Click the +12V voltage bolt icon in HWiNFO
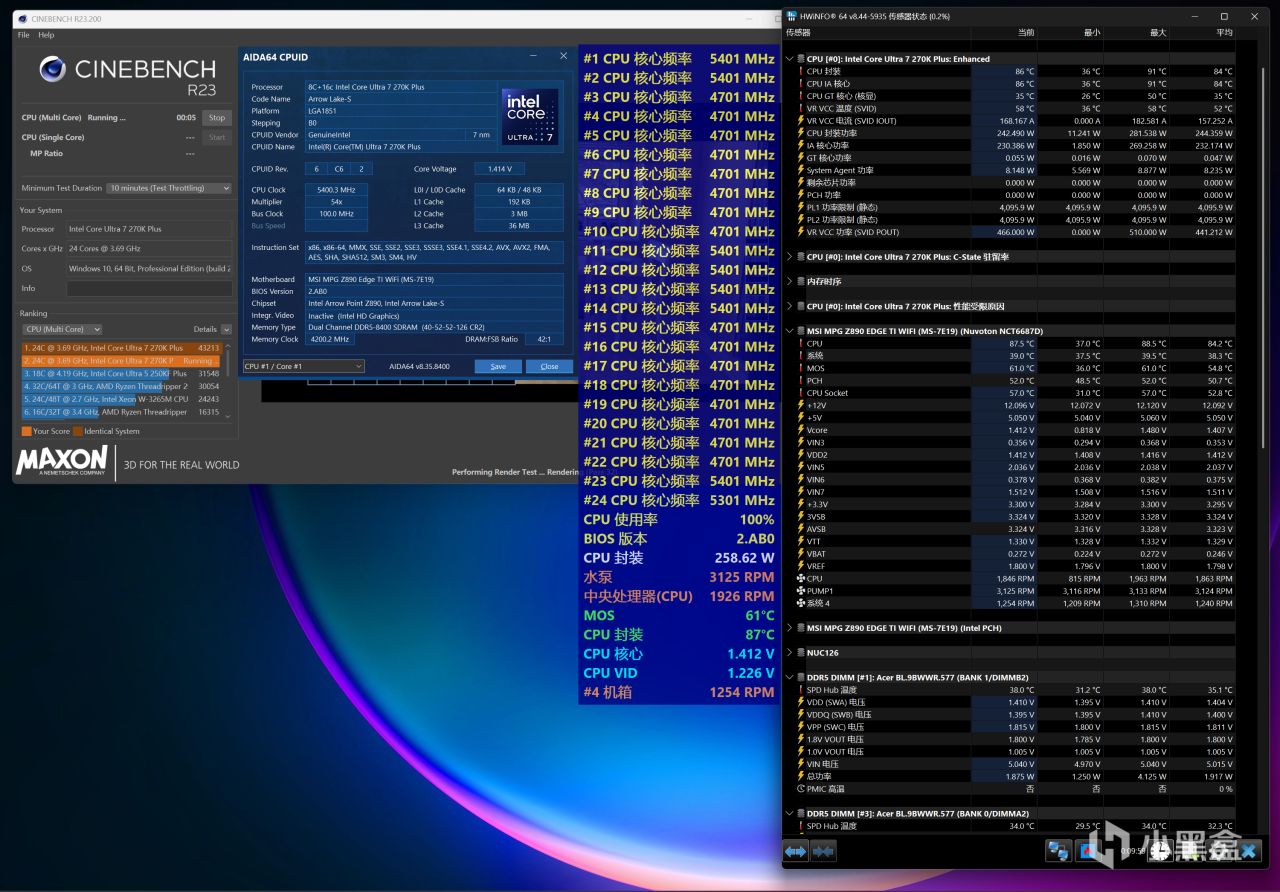The image size is (1280, 892). (800, 405)
